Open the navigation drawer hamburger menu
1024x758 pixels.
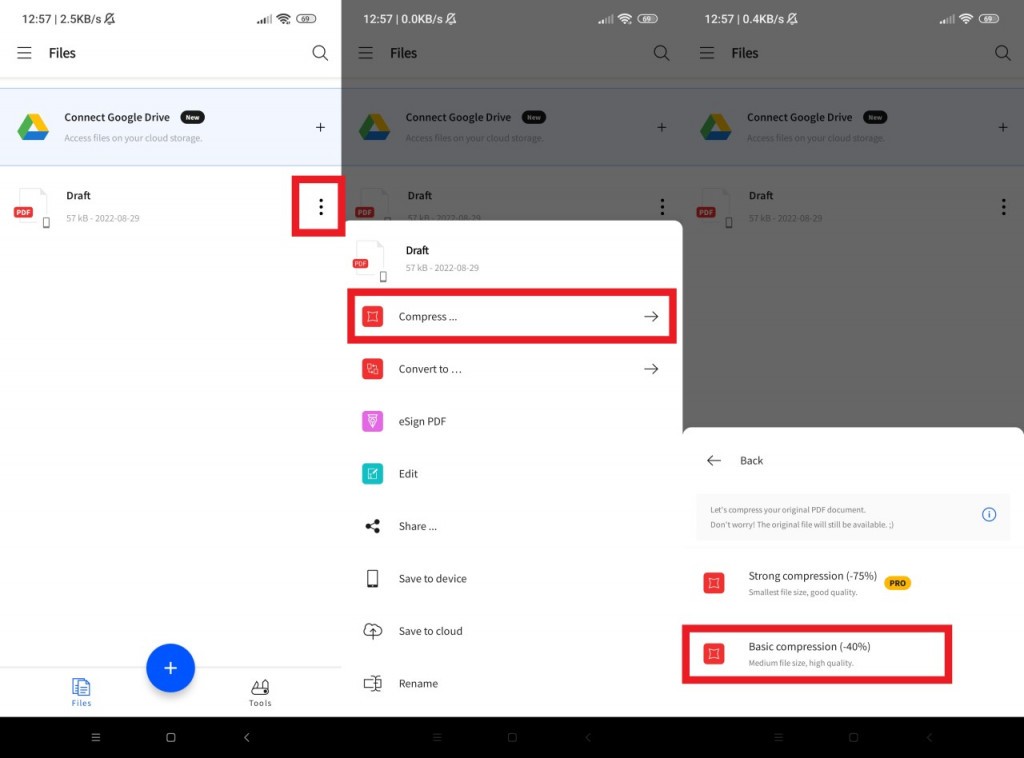click(x=24, y=53)
